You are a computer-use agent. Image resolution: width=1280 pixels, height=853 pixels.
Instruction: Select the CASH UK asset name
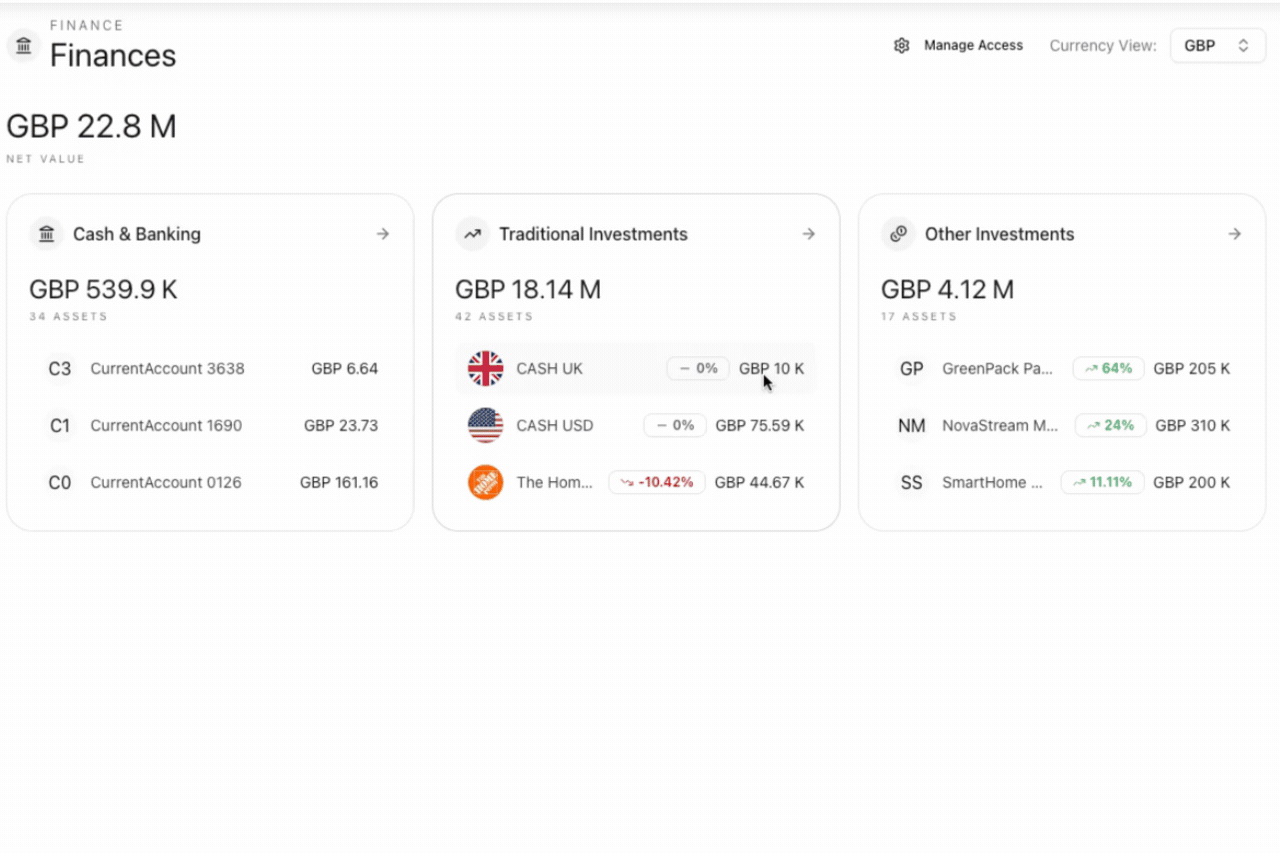[x=550, y=369]
